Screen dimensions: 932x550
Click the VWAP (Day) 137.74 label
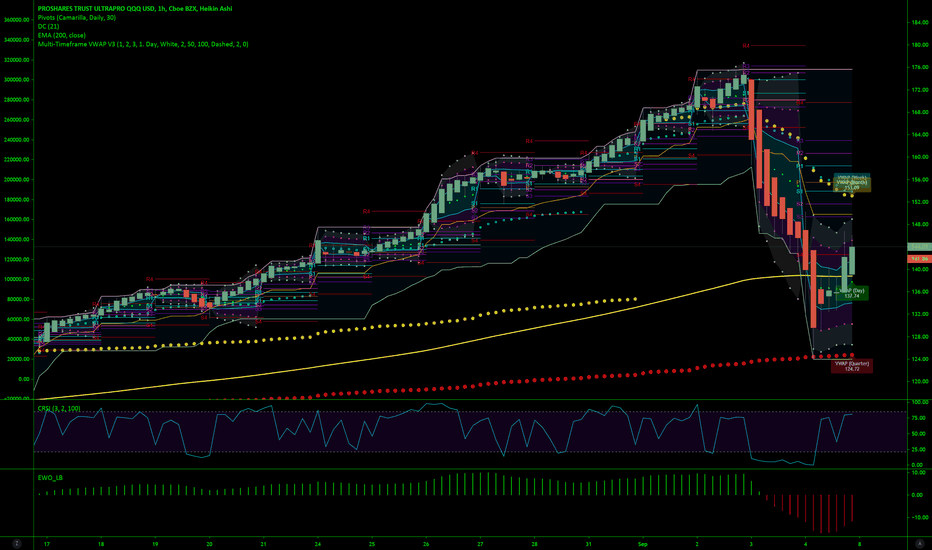click(x=852, y=293)
